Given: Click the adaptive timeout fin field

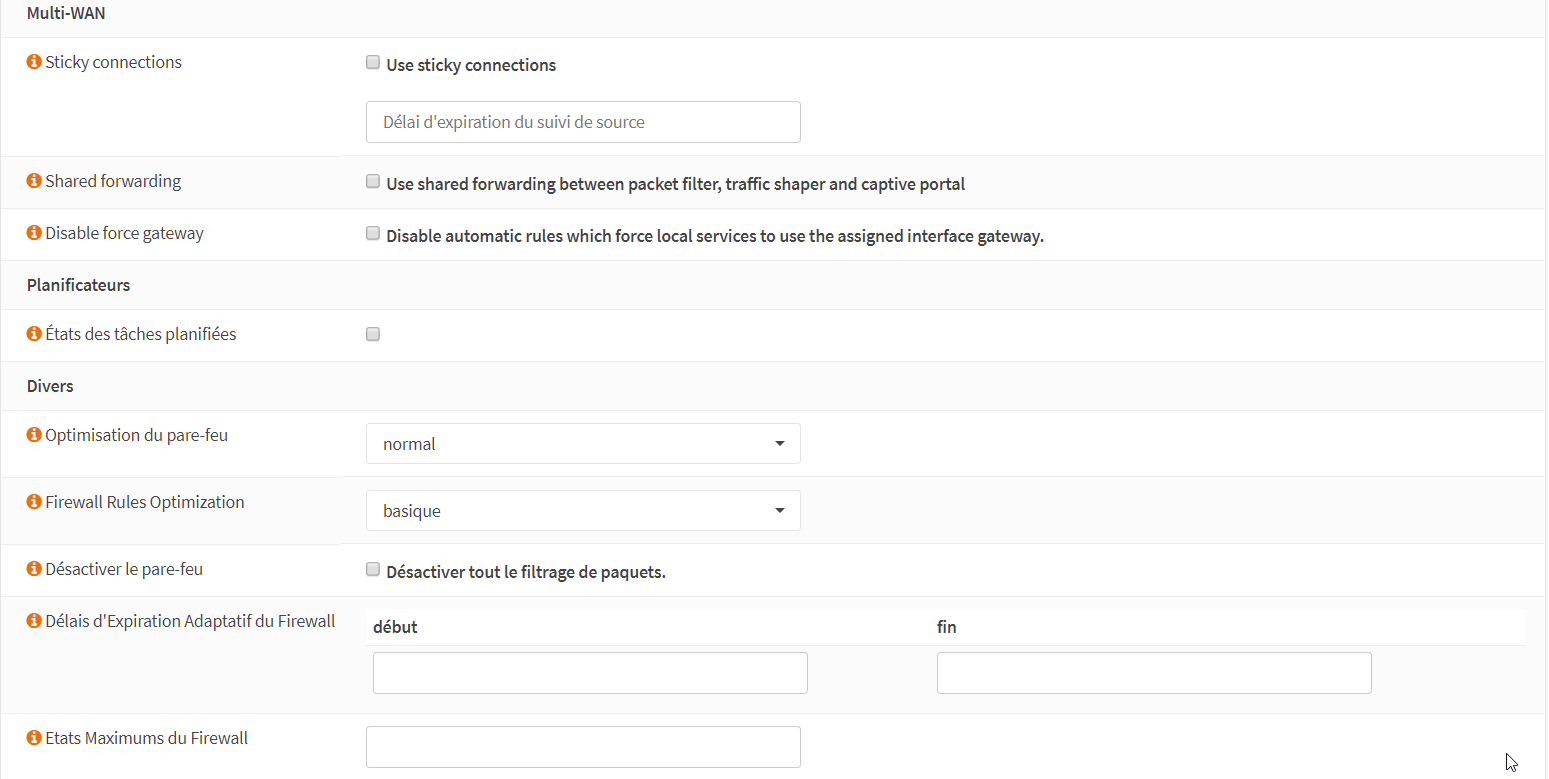Looking at the screenshot, I should coord(1154,673).
